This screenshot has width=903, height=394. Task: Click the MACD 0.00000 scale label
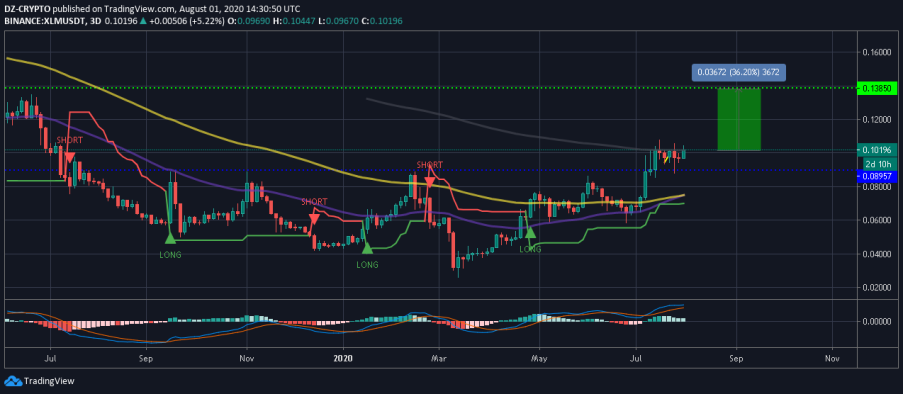point(878,321)
